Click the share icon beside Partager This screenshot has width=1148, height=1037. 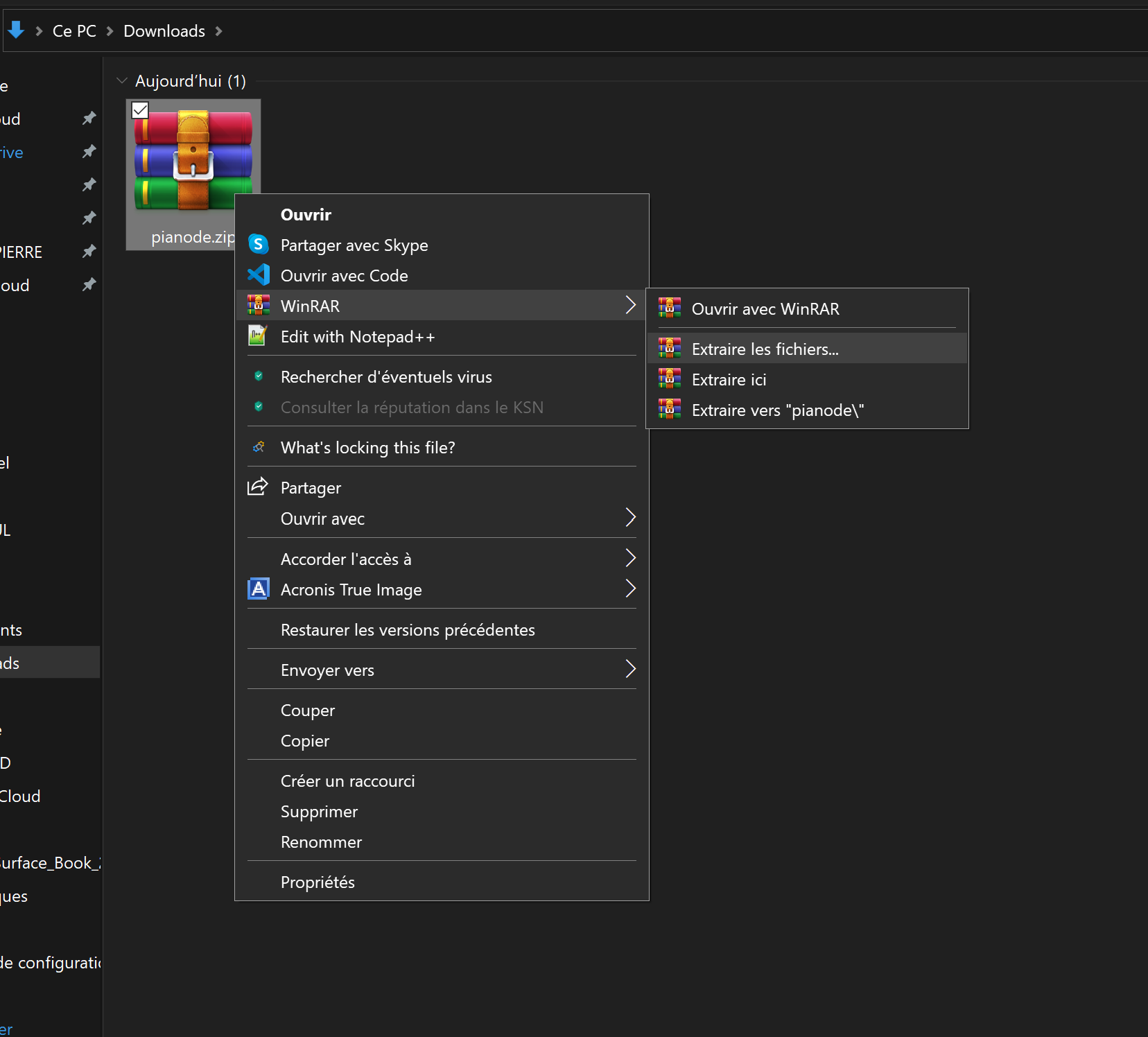pyautogui.click(x=258, y=487)
